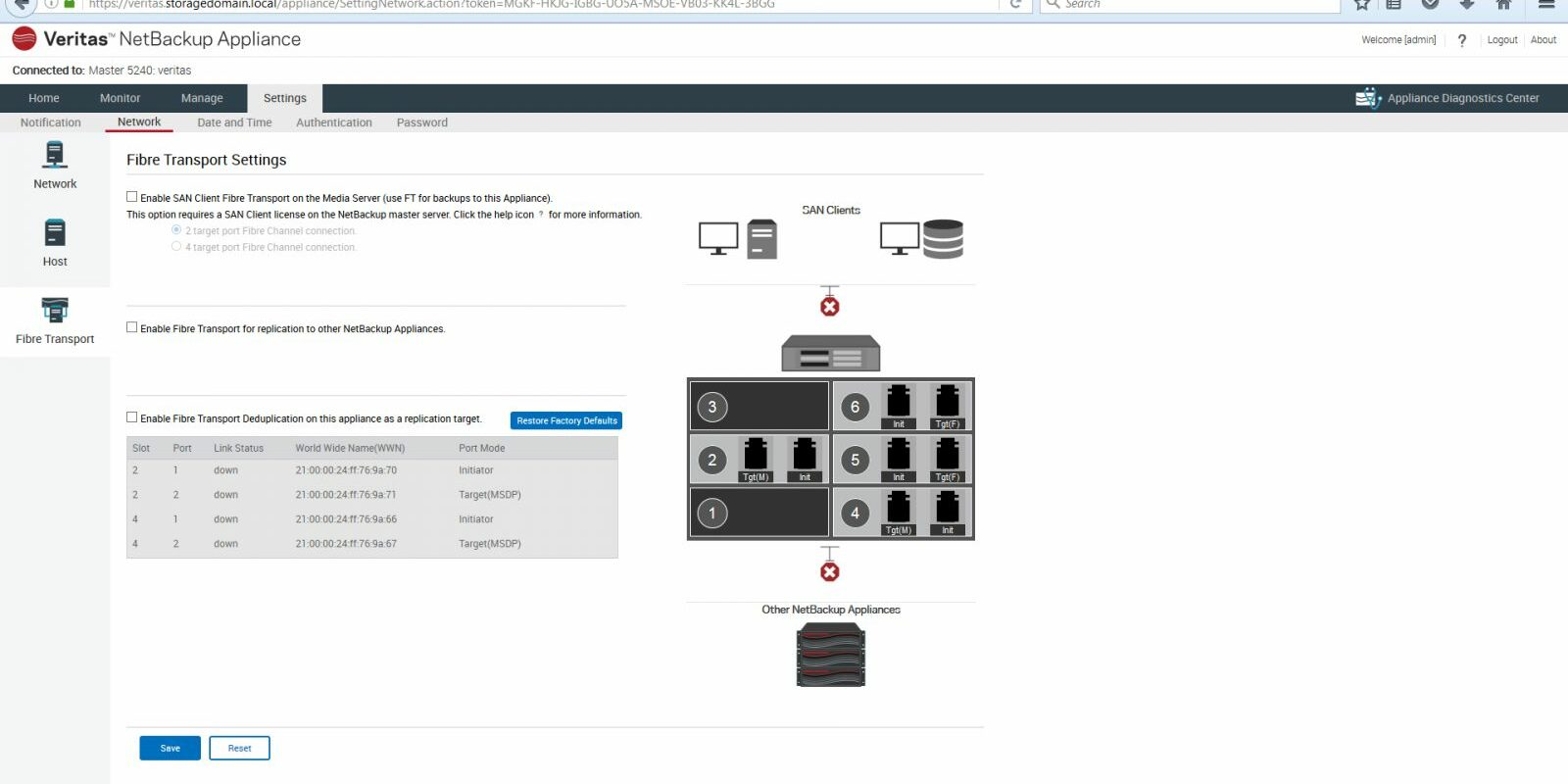1568x784 pixels.
Task: Switch to Notification sub-tab
Action: pos(51,122)
